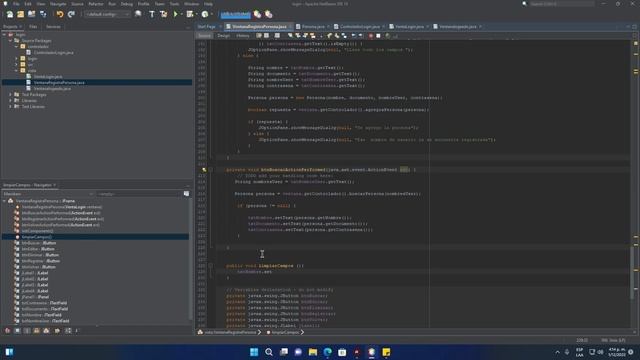Image resolution: width=640 pixels, height=360 pixels.
Task: Click the first filter icon in Navigator bottom bar
Action: click(x=7, y=331)
